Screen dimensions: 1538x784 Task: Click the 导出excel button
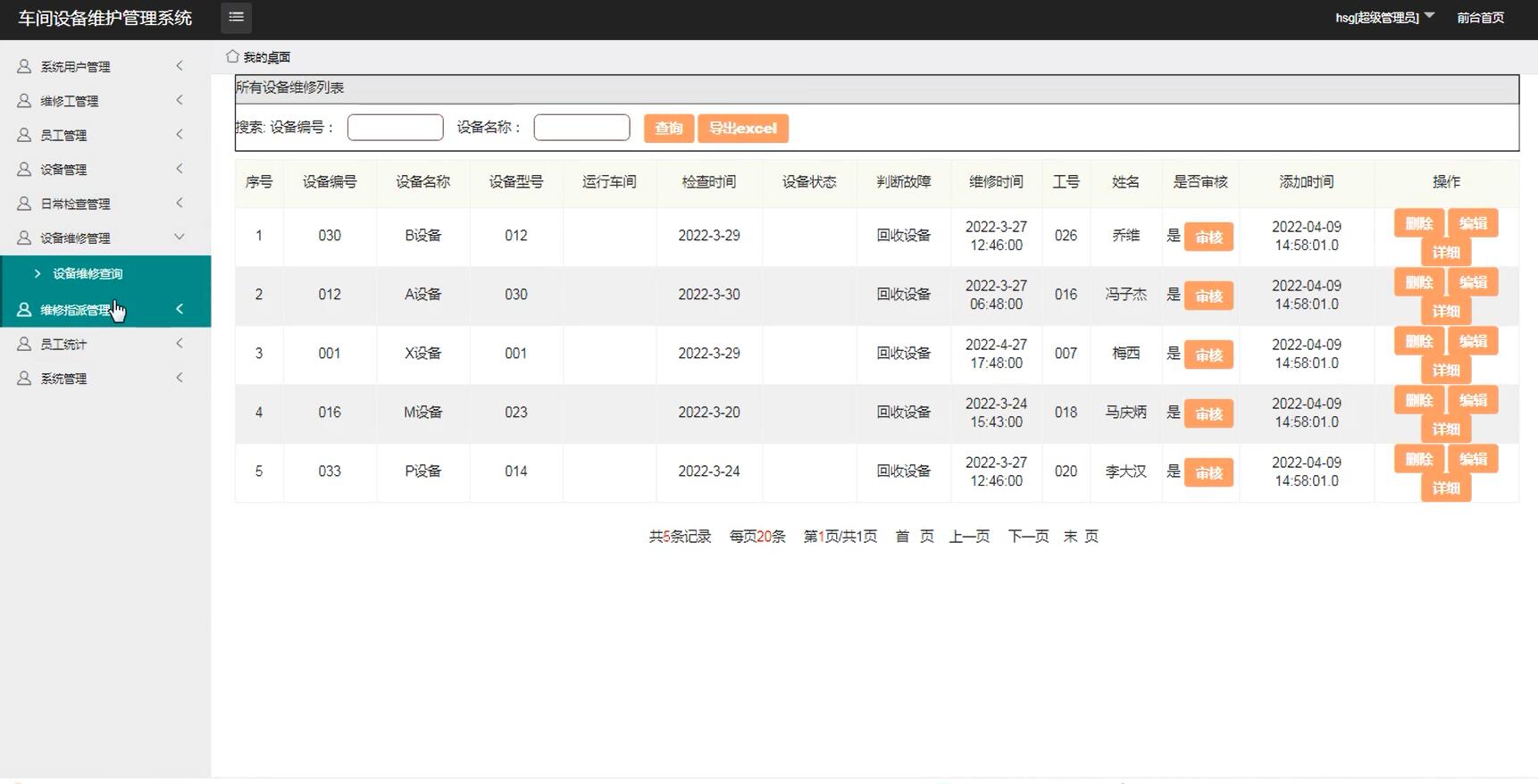coord(743,129)
